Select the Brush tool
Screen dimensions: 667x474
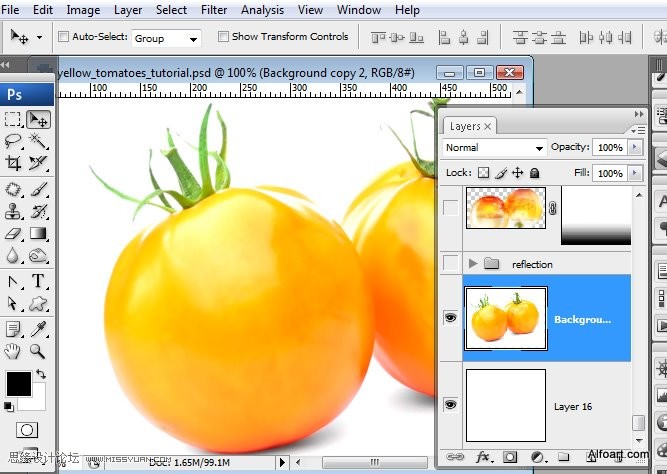[x=38, y=189]
